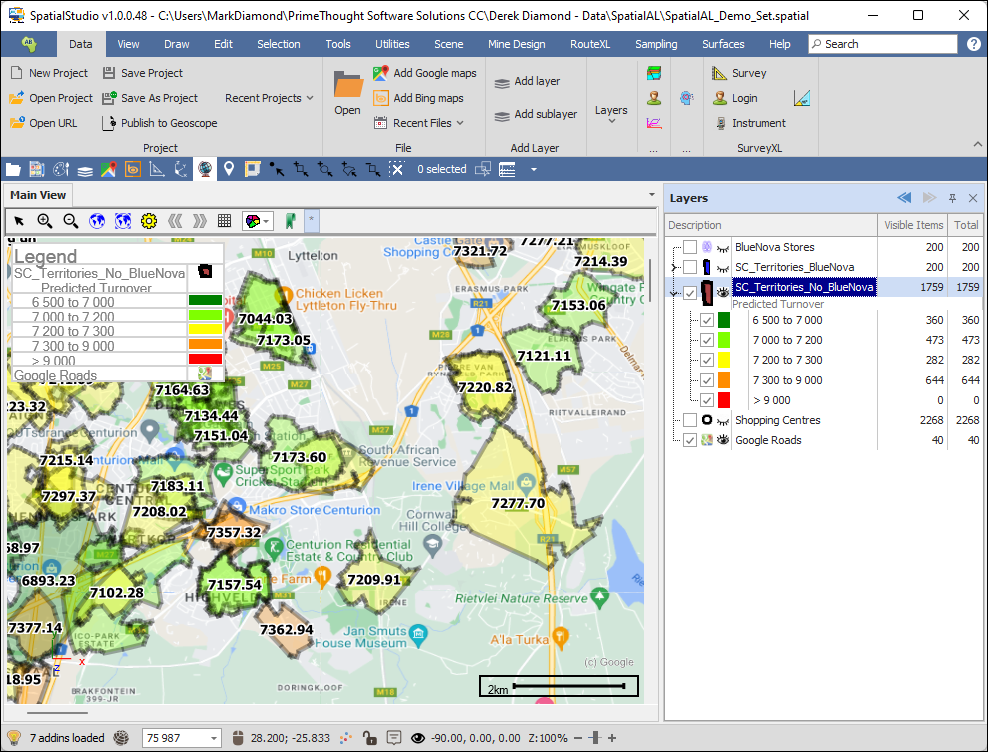Viewport: 988px width, 752px height.
Task: Click the zoom out magnifier tool
Action: point(71,221)
